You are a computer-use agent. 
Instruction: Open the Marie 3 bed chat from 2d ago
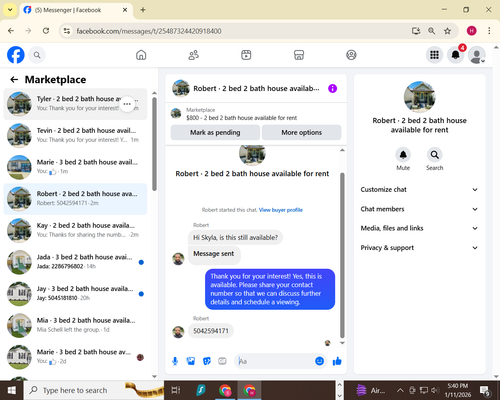pyautogui.click(x=75, y=357)
